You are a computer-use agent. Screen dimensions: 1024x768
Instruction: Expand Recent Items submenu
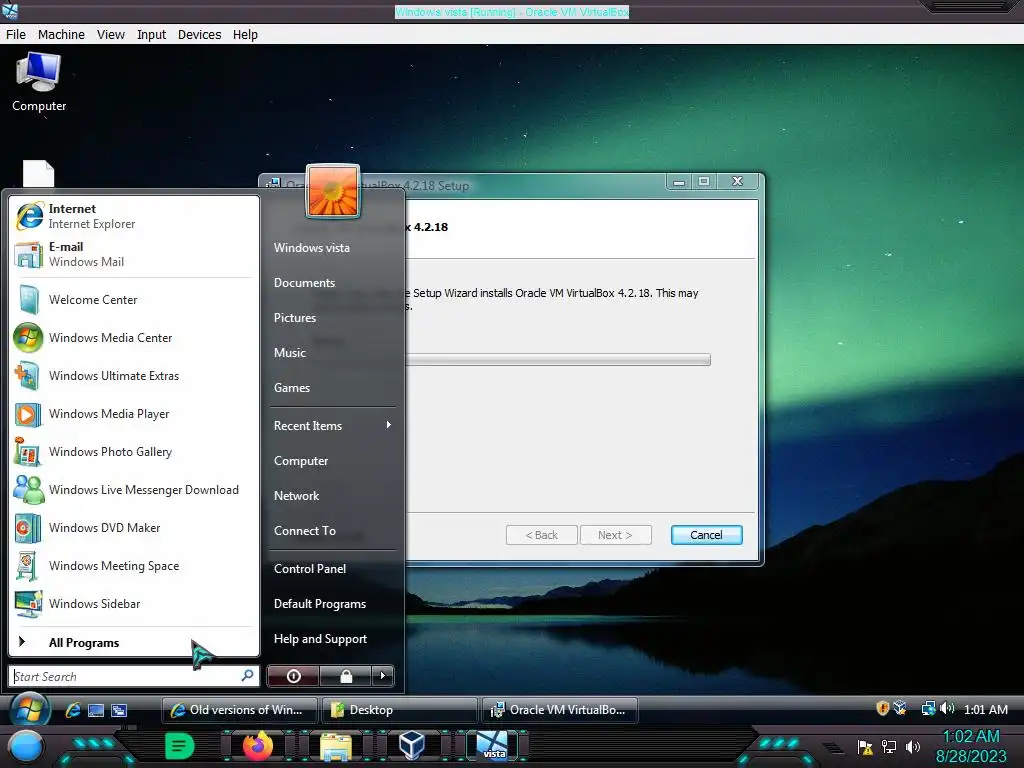(x=332, y=426)
